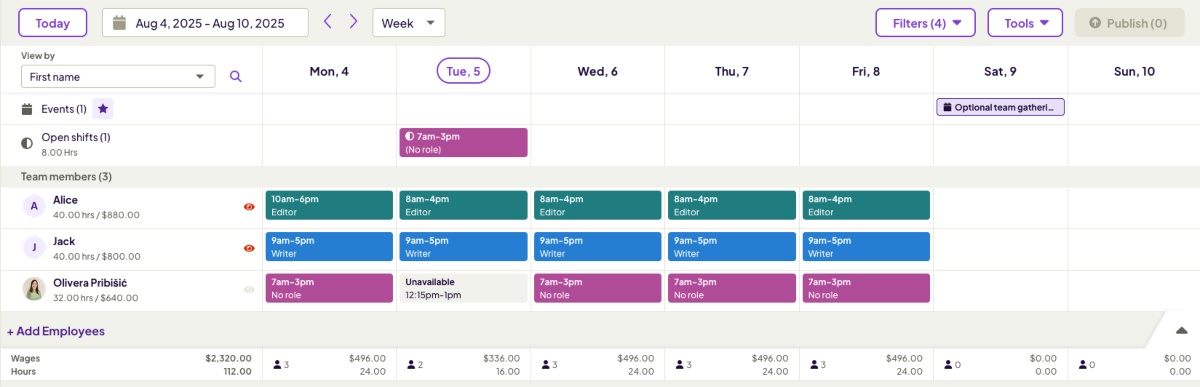Open the 7am–3pm open shift on Tuesday
Screen dimensions: 1200x387
coord(463,142)
